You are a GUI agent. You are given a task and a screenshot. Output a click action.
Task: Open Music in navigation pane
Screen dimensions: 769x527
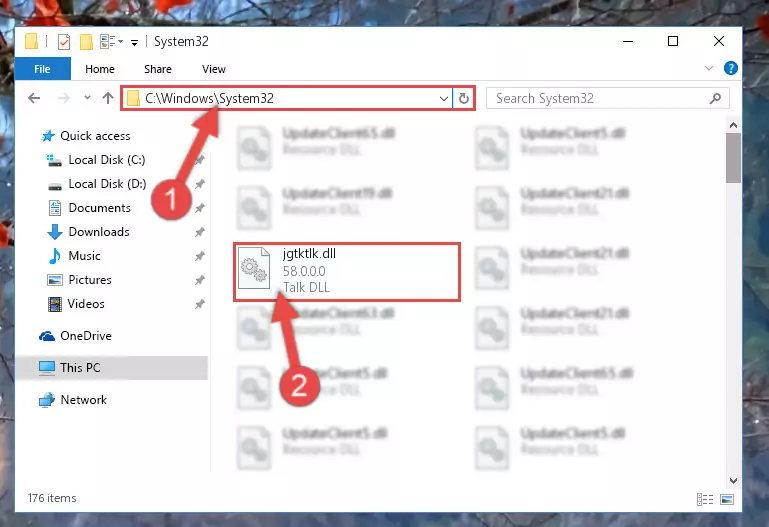(x=84, y=256)
